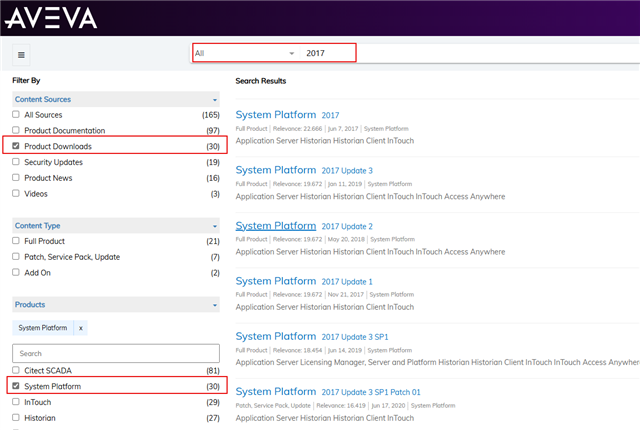Check the Security Updates checkbox
Image resolution: width=640 pixels, height=430 pixels.
16,162
